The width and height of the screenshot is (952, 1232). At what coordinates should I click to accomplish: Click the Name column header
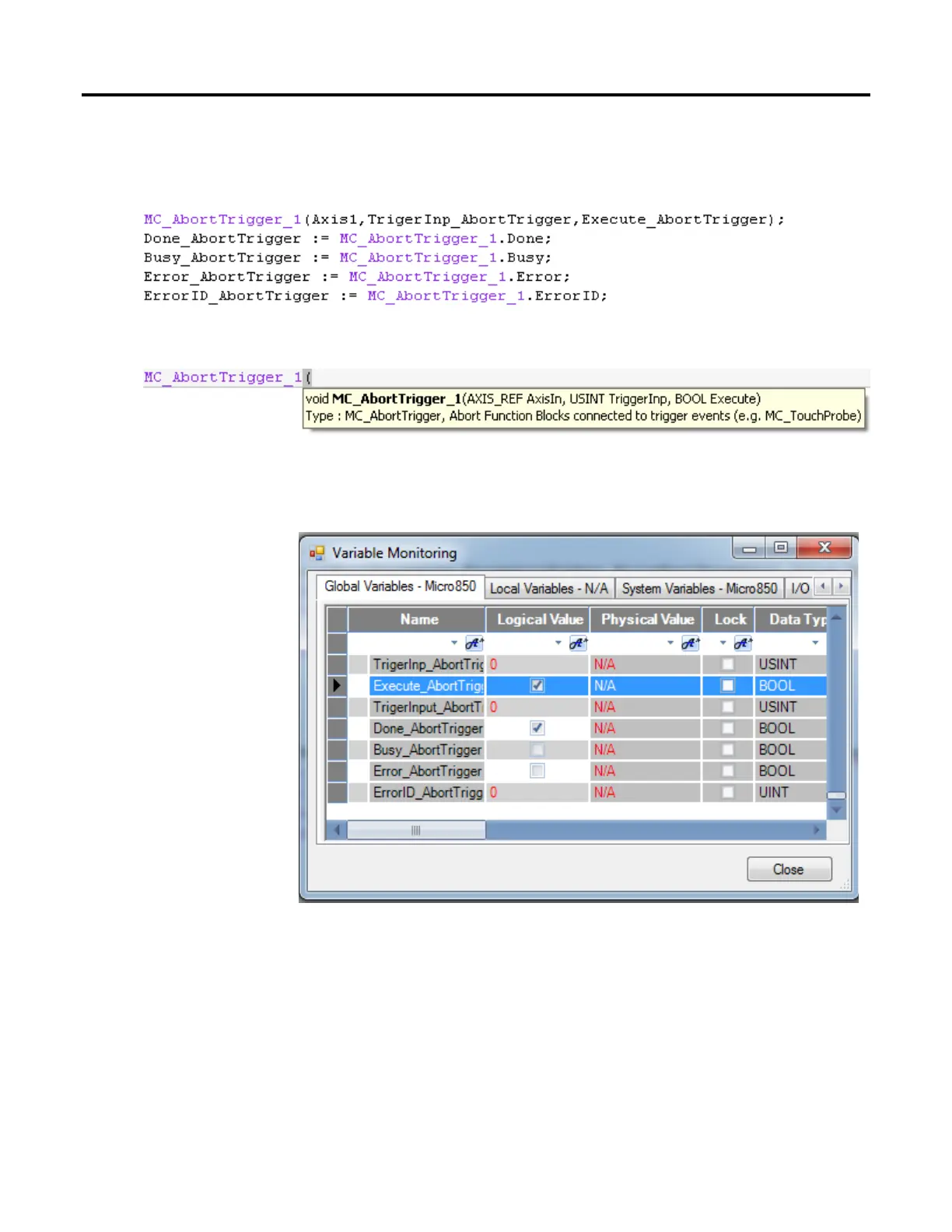tap(418, 619)
